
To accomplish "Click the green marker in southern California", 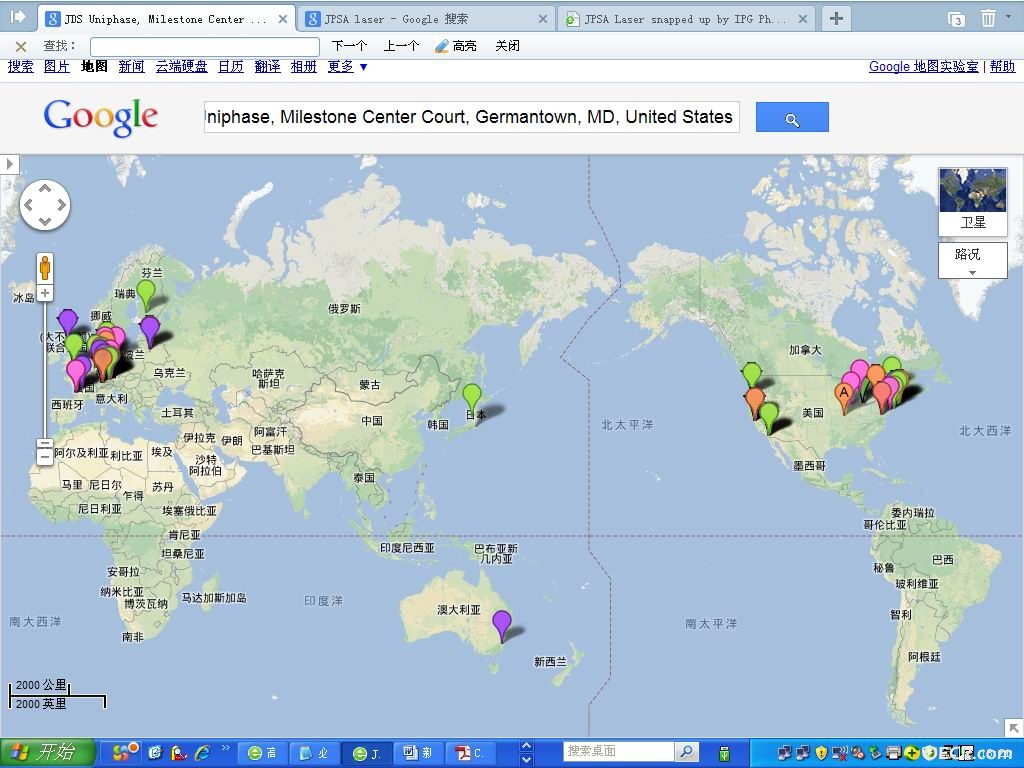I will tap(769, 417).
